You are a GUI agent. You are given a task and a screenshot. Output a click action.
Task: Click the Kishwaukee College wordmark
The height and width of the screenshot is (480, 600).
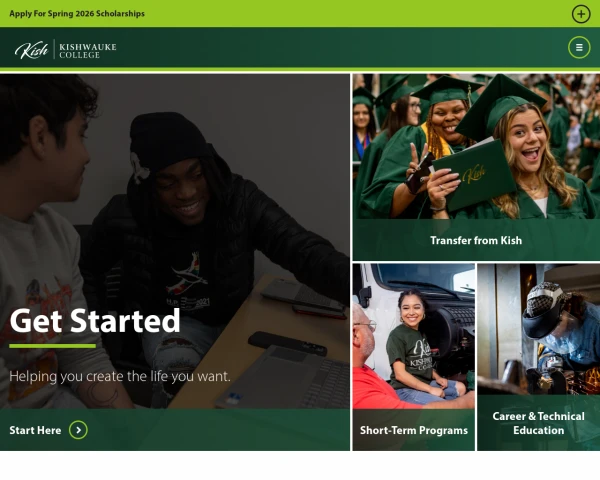click(88, 51)
